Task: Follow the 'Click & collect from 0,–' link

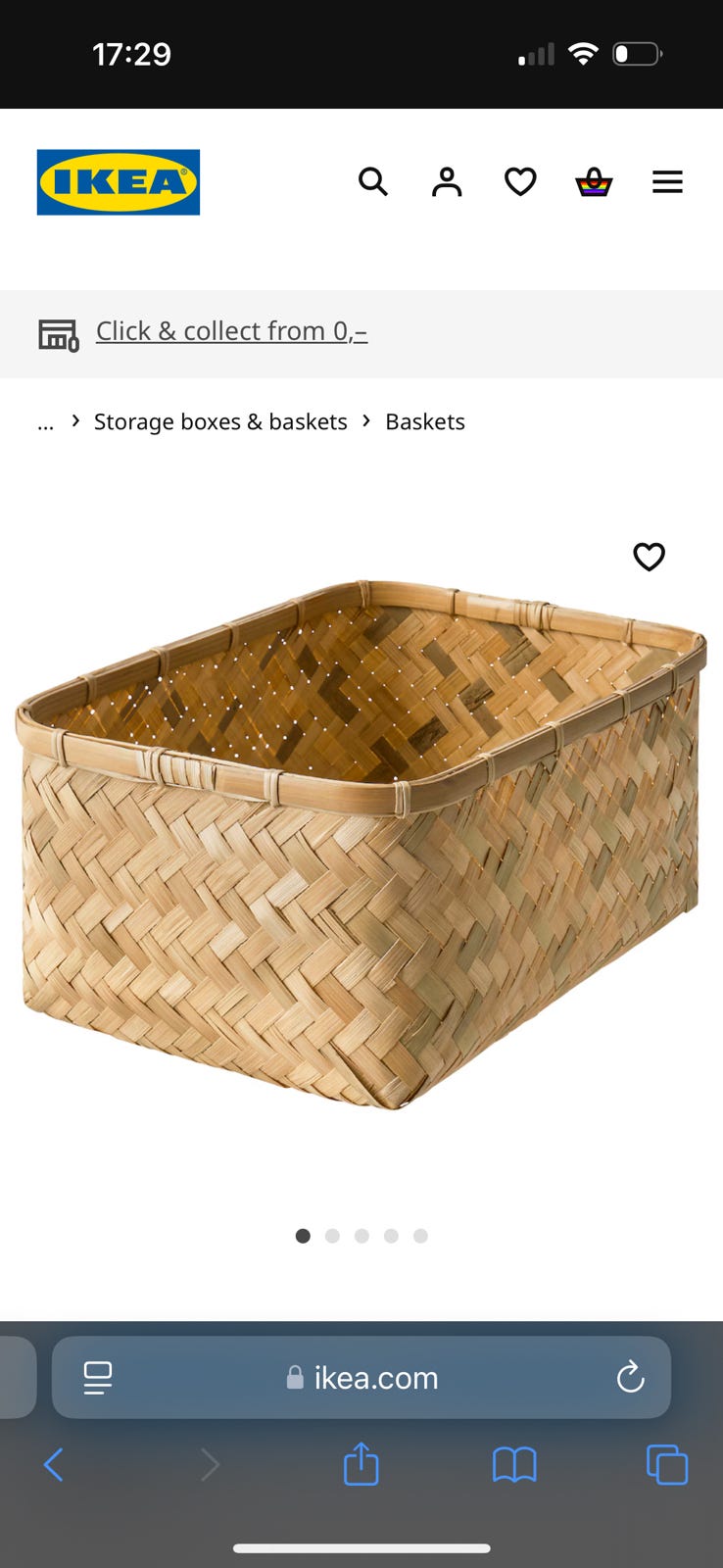Action: pos(231,331)
